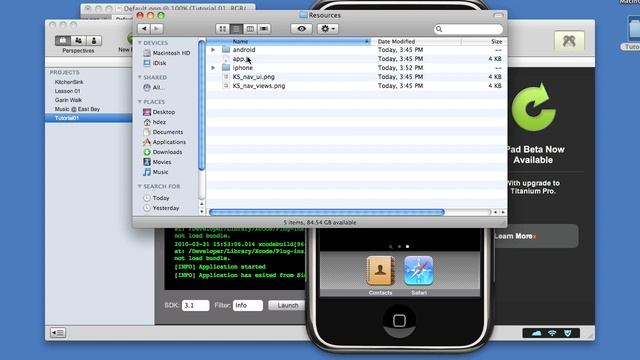Select Tutorial01 project in Titanium
This screenshot has height=360, width=640.
point(88,118)
